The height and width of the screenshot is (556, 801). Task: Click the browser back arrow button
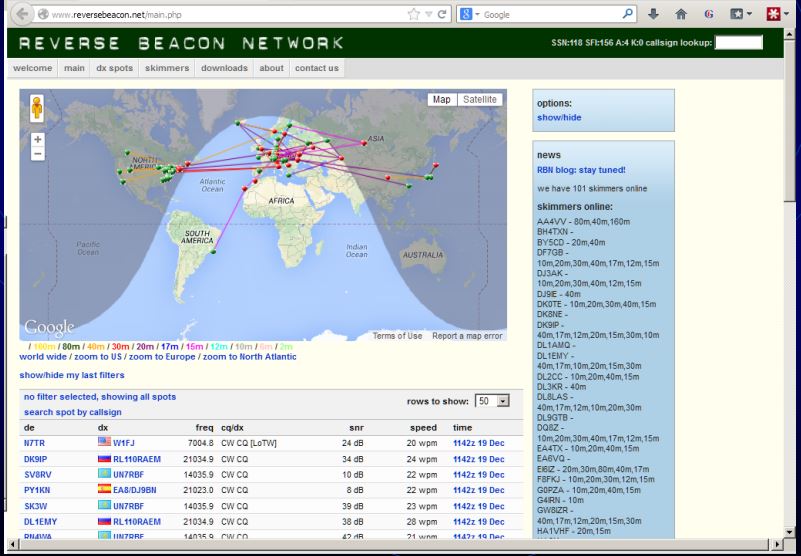[x=22, y=14]
